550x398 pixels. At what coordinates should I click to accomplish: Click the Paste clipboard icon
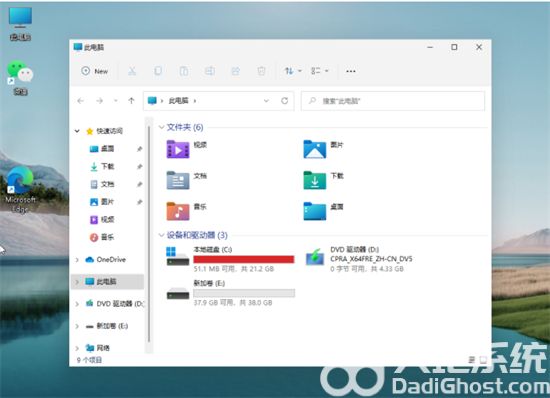coord(184,71)
